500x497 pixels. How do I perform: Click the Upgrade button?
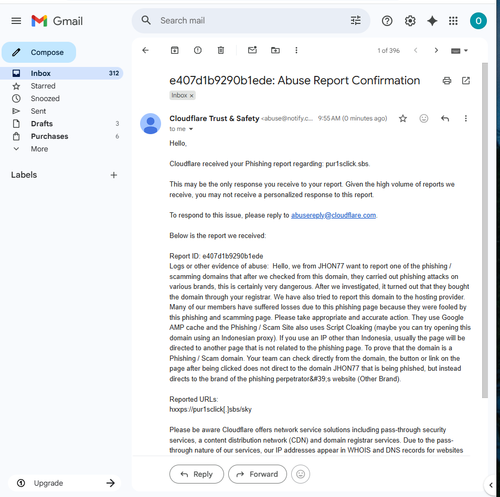64,483
